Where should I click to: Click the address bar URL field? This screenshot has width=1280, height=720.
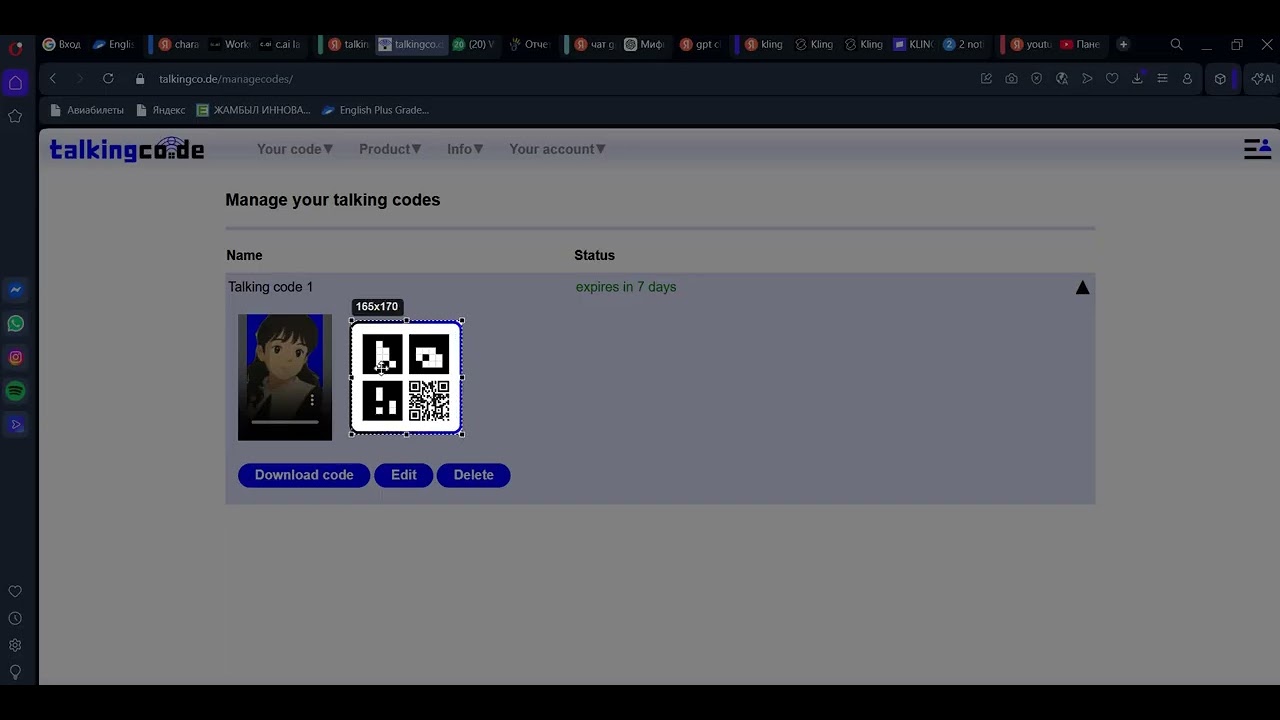[560, 79]
